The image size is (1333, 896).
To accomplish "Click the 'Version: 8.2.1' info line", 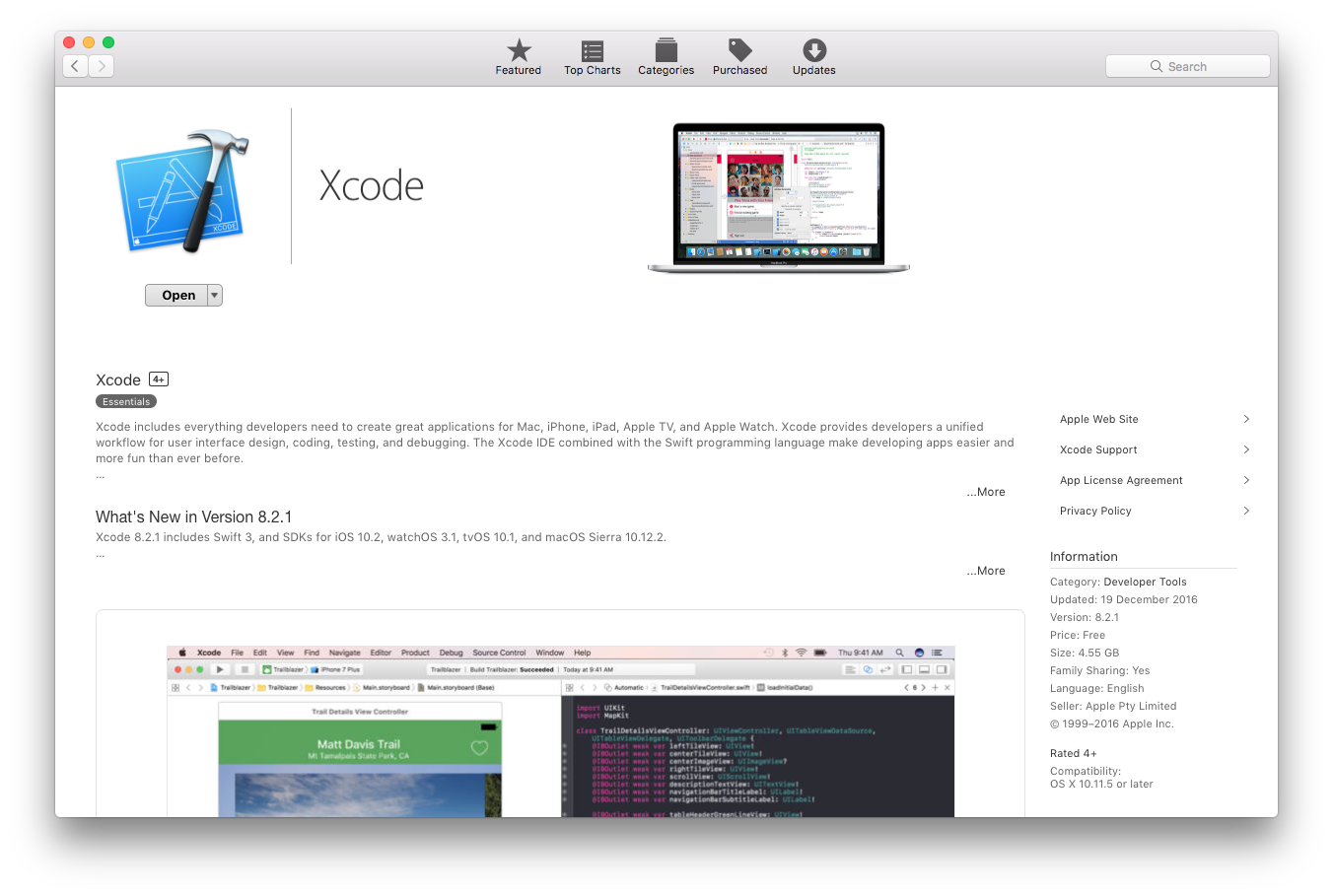I will 1085,617.
